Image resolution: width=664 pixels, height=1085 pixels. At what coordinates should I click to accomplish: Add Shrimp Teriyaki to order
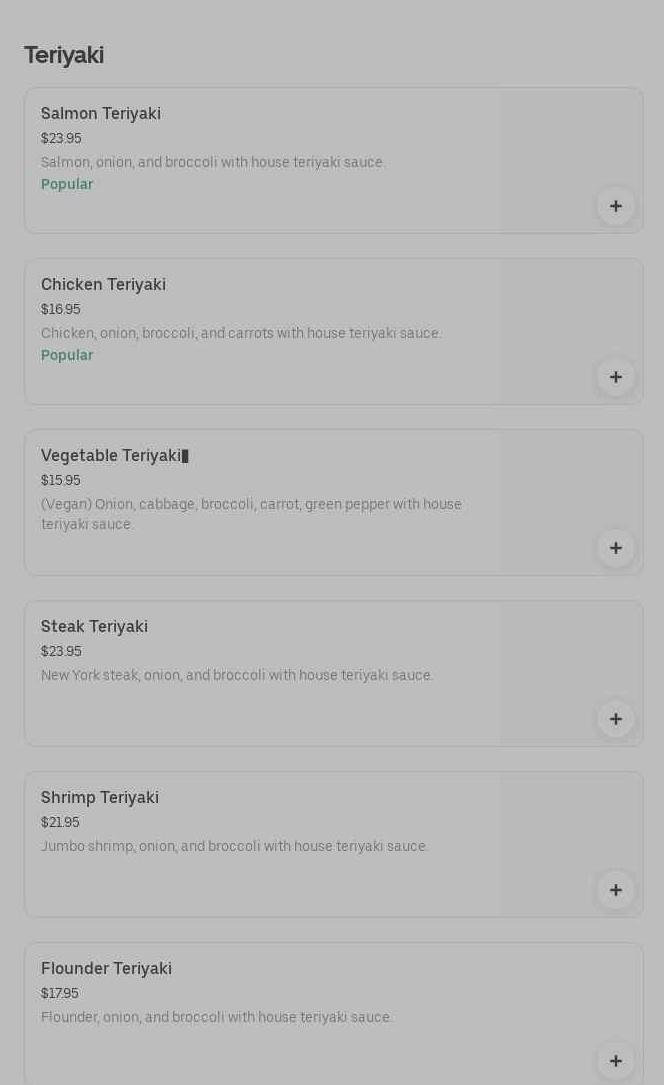(x=615, y=890)
